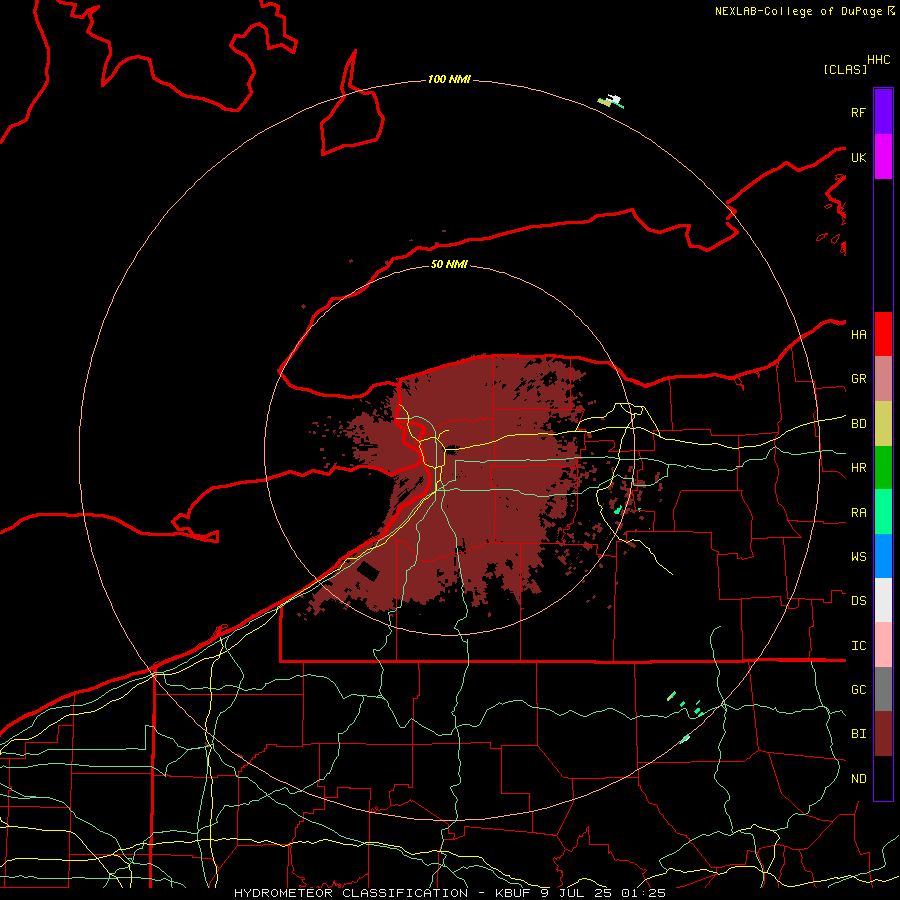Click the BI legend label
The height and width of the screenshot is (900, 900).
(858, 734)
